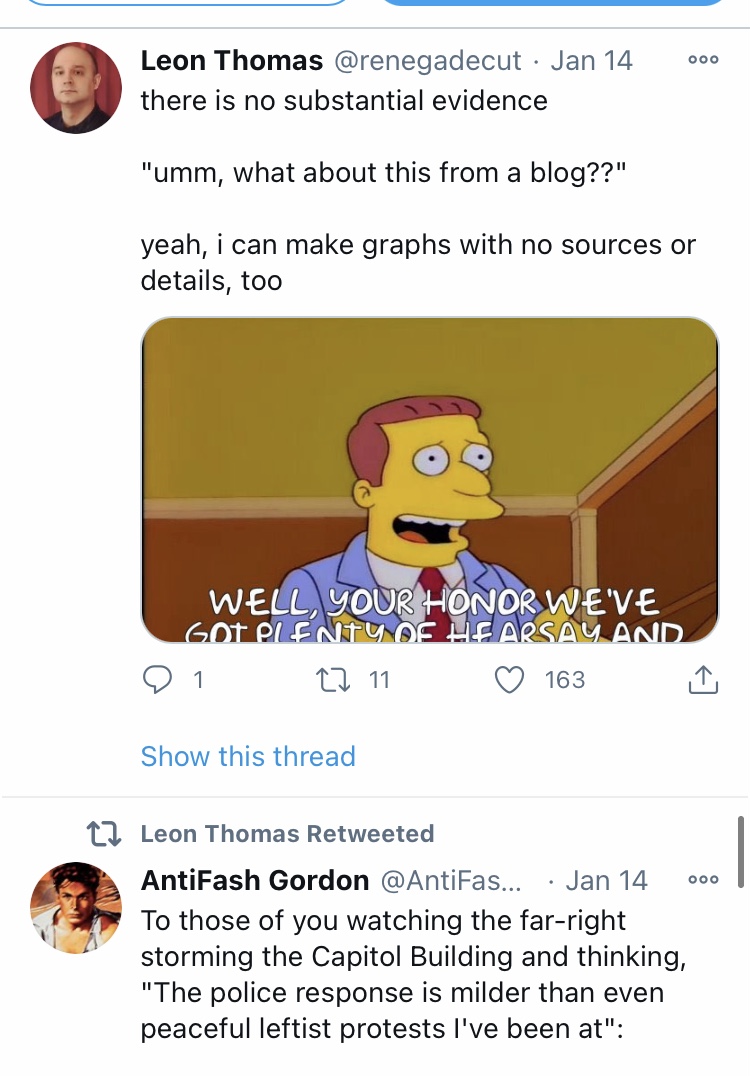Retweet the Leon Thomas tweet
This screenshot has height=1076, width=750.
tap(333, 679)
